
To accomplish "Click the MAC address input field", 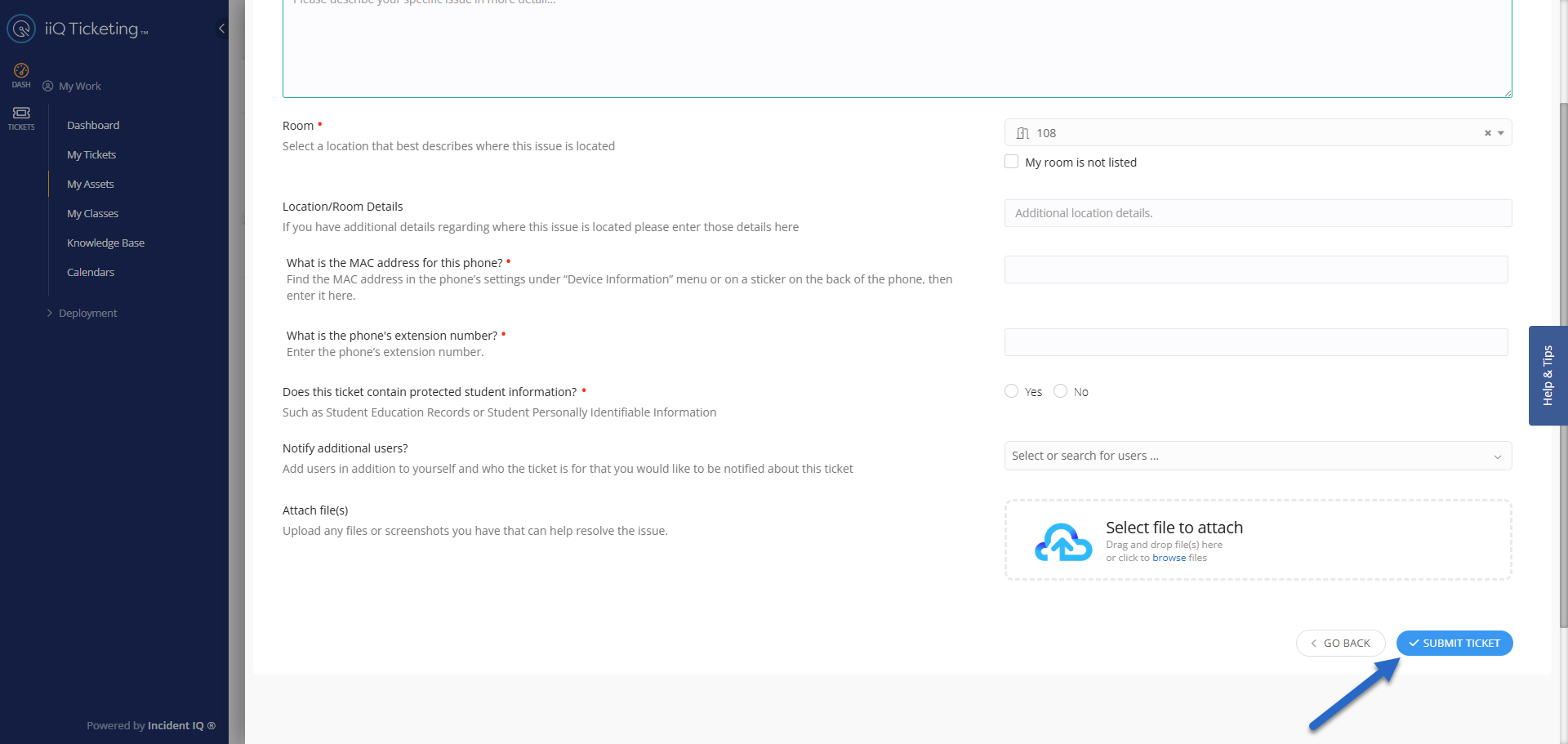I will coord(1255,270).
